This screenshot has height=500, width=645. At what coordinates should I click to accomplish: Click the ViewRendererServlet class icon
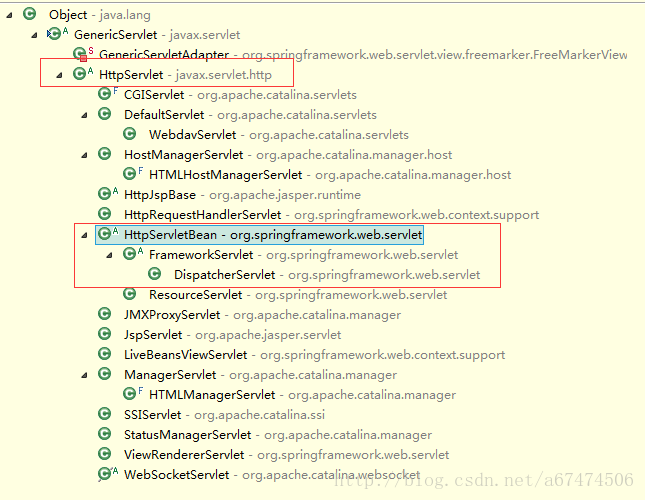point(104,454)
